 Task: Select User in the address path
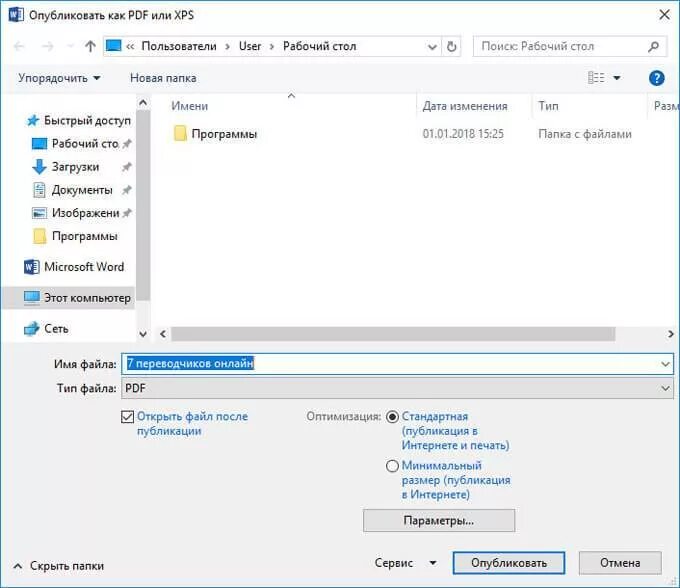250,46
